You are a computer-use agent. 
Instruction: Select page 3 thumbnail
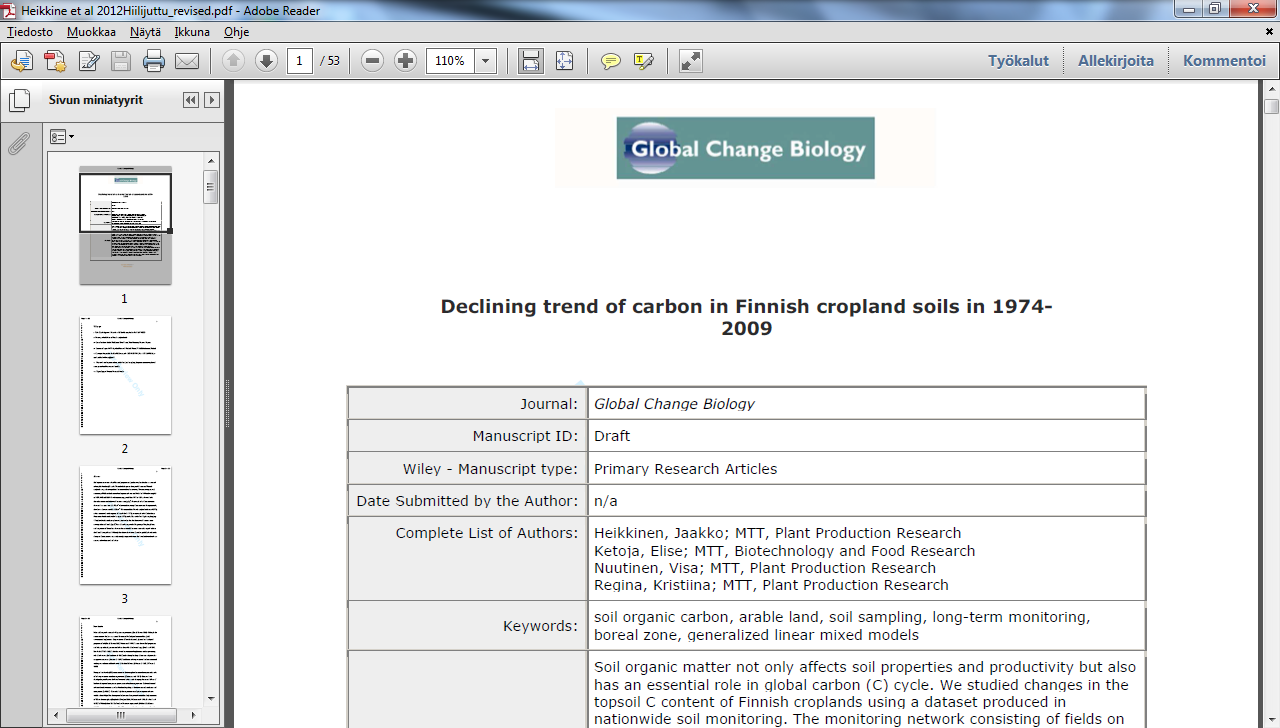pos(125,525)
